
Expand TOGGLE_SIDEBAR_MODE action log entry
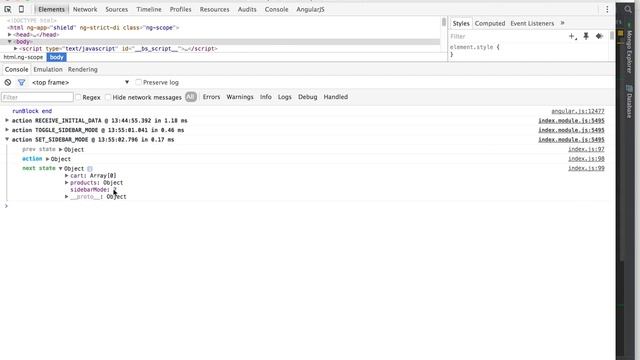tap(7, 130)
